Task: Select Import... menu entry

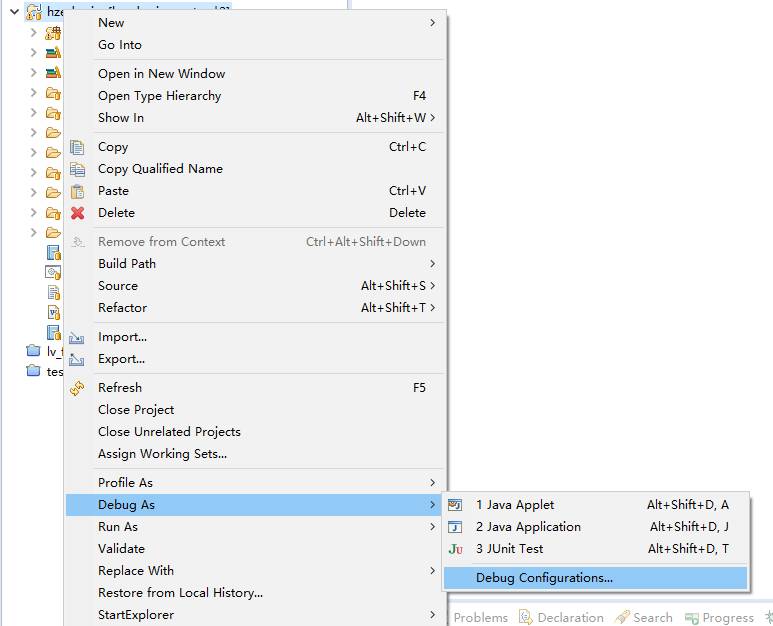Action: 255,337
